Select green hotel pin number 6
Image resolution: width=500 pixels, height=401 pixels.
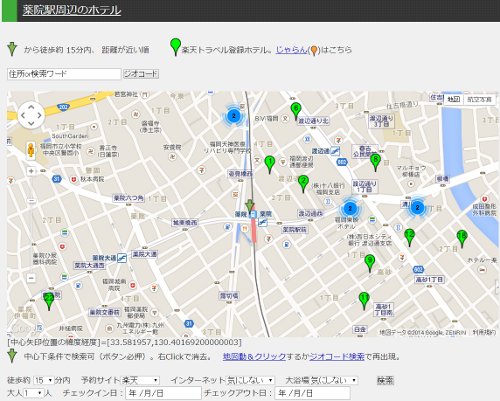(x=295, y=111)
